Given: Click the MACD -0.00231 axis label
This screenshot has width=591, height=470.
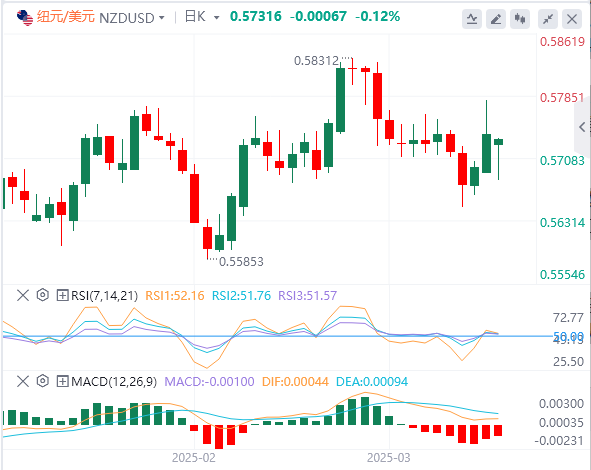Looking at the screenshot, I should click(559, 440).
